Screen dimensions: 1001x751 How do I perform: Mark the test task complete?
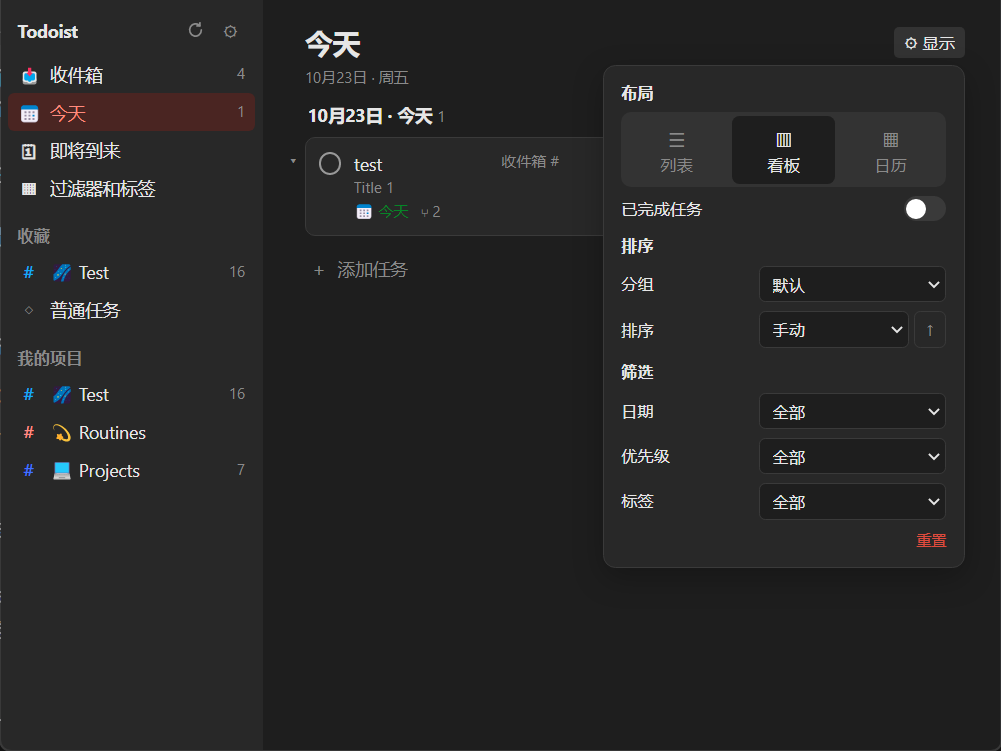pyautogui.click(x=330, y=163)
